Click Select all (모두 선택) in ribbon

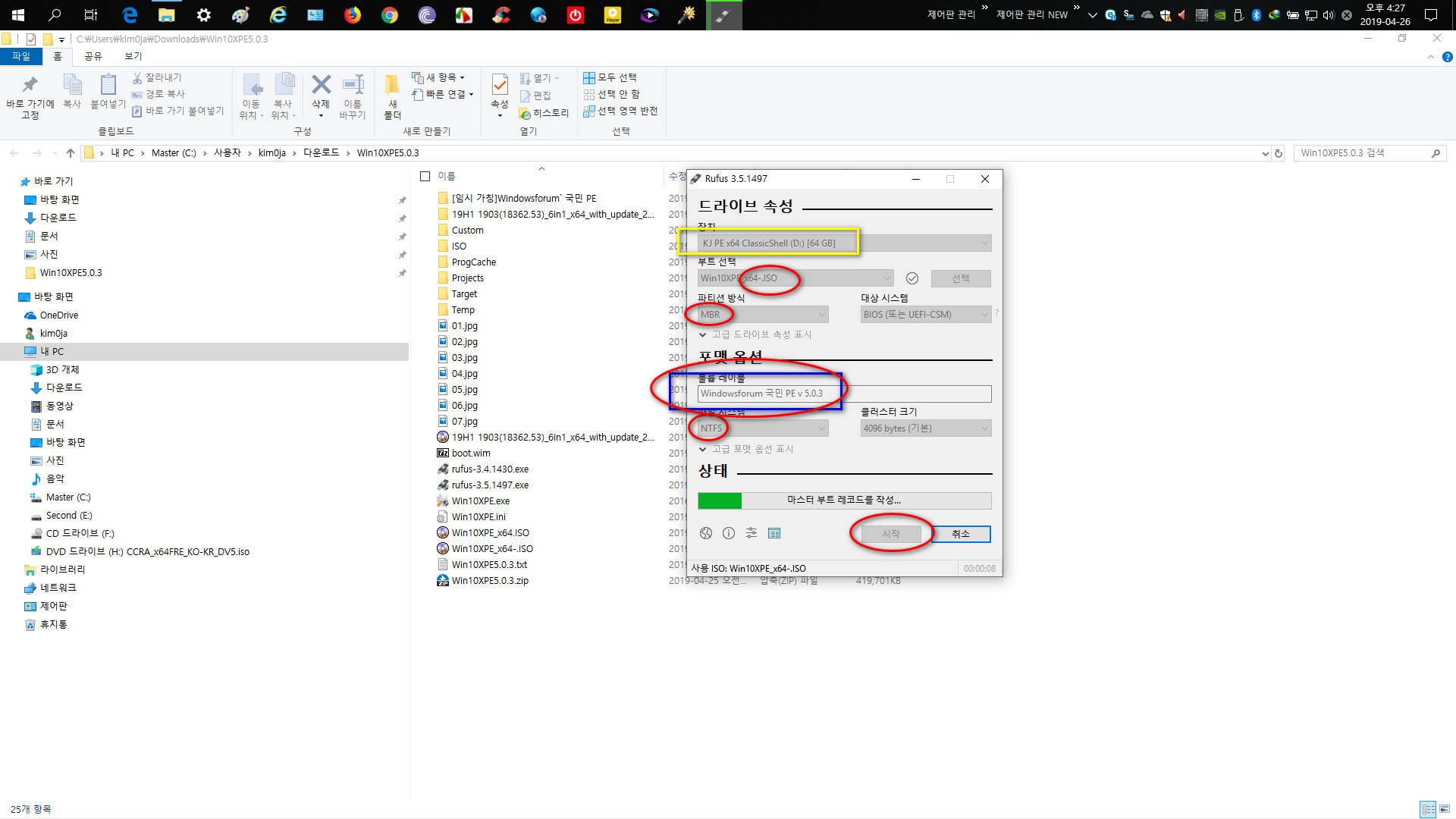(x=610, y=77)
